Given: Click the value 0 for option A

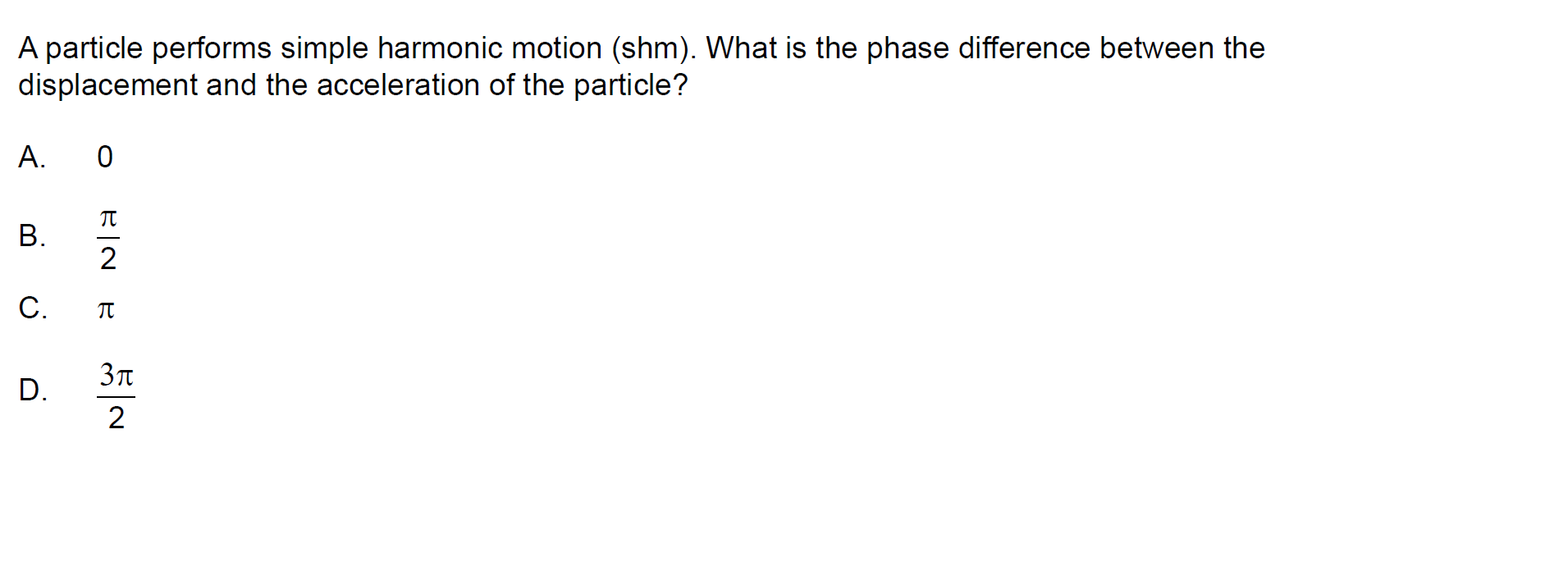Looking at the screenshot, I should coord(105,157).
